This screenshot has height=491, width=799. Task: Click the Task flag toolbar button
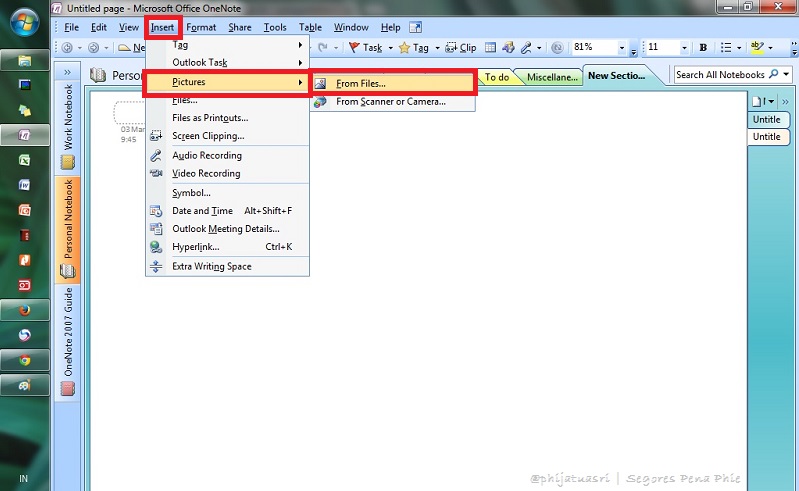366,47
